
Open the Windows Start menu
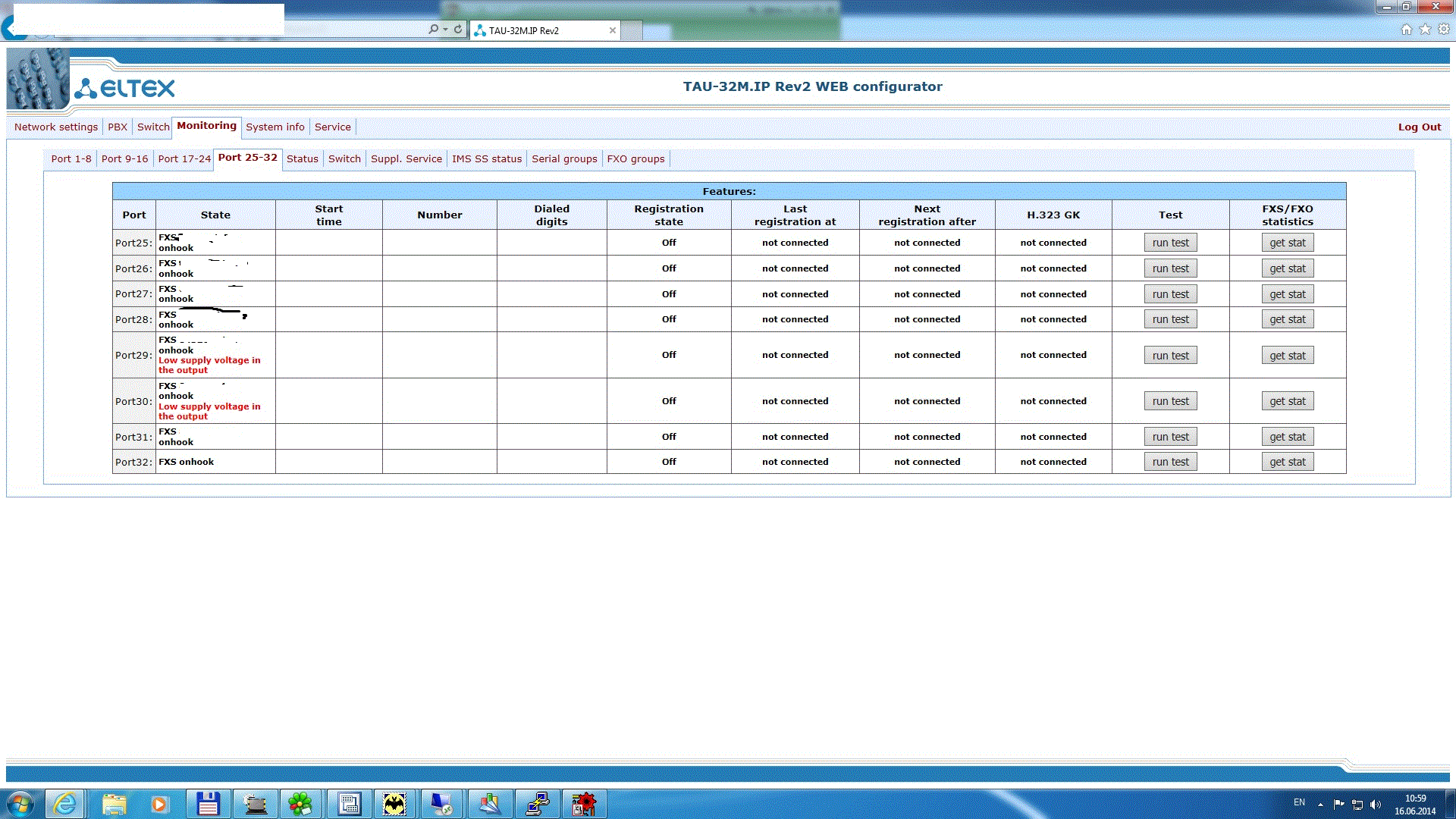[20, 804]
